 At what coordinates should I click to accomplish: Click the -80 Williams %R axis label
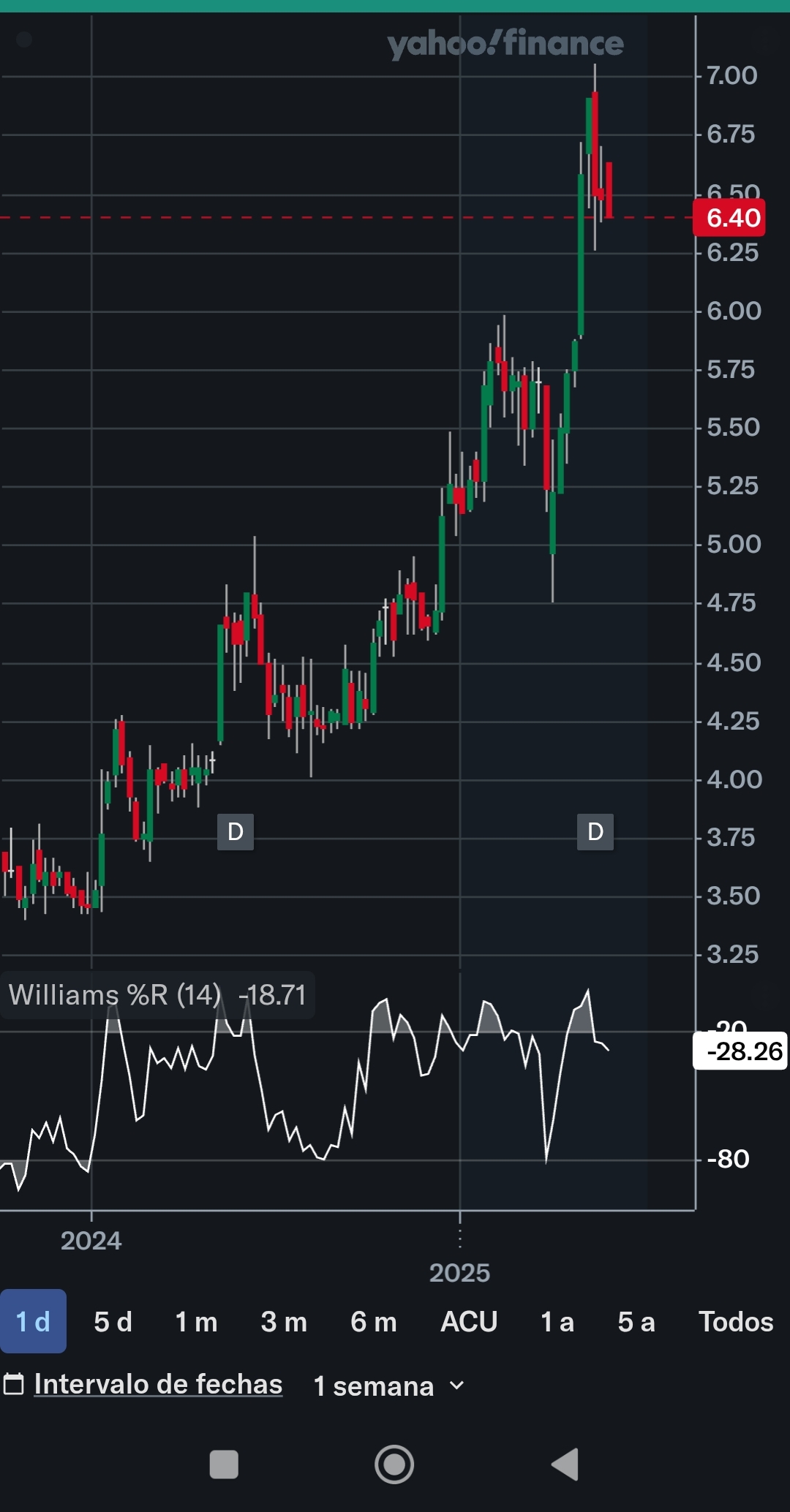coord(729,1159)
